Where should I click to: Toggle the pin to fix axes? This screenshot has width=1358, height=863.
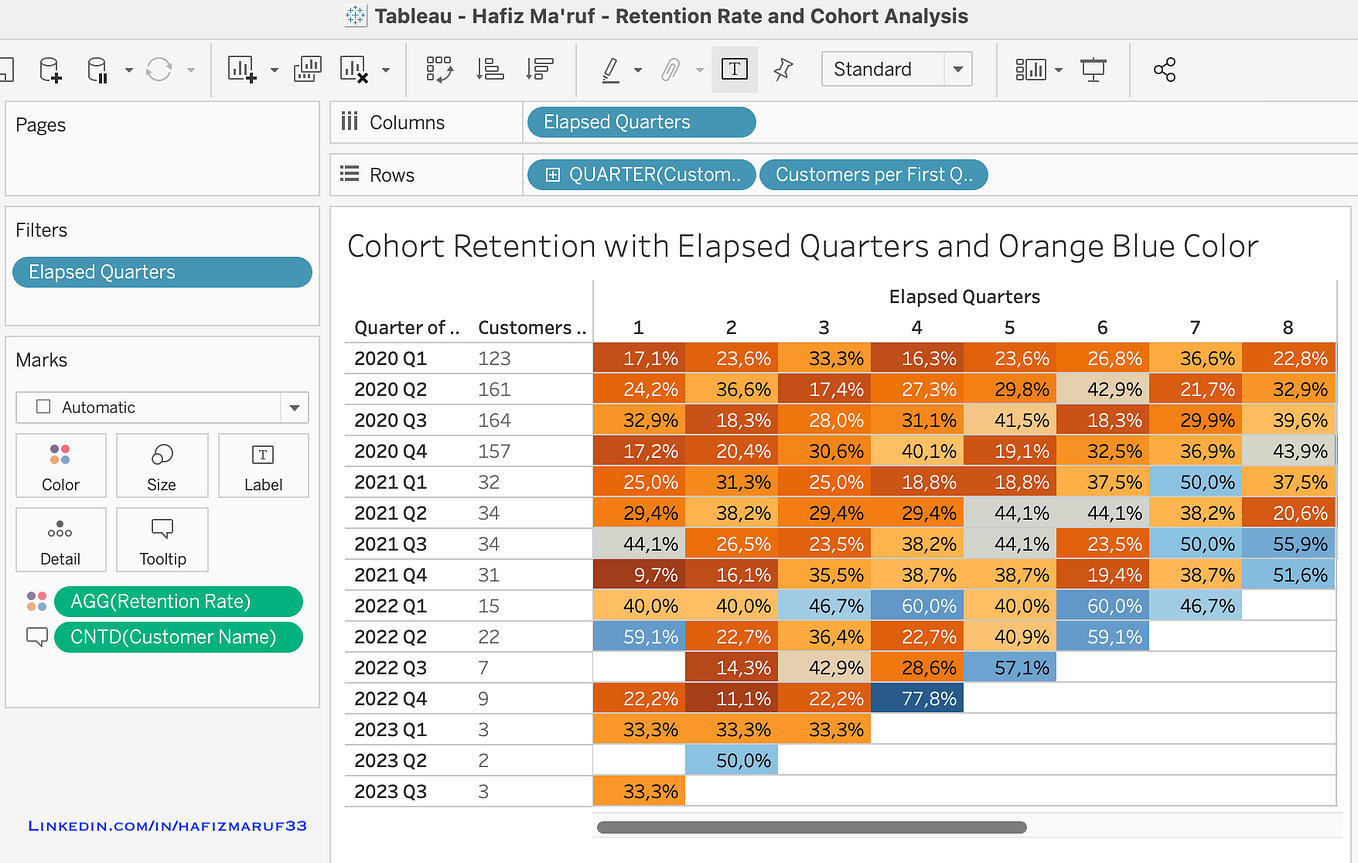point(783,69)
